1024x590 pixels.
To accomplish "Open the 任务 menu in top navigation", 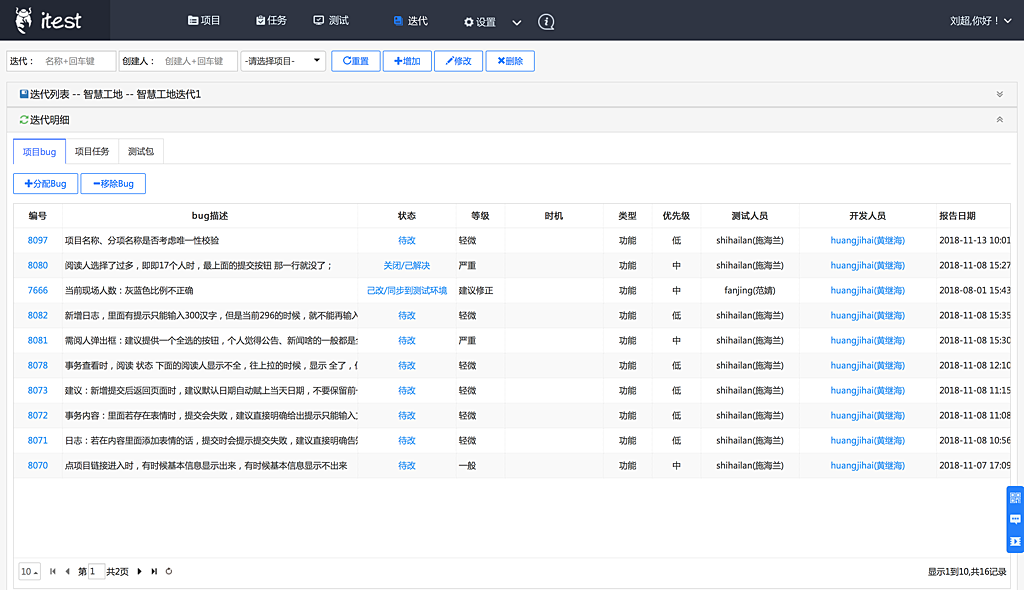I will click(x=271, y=21).
